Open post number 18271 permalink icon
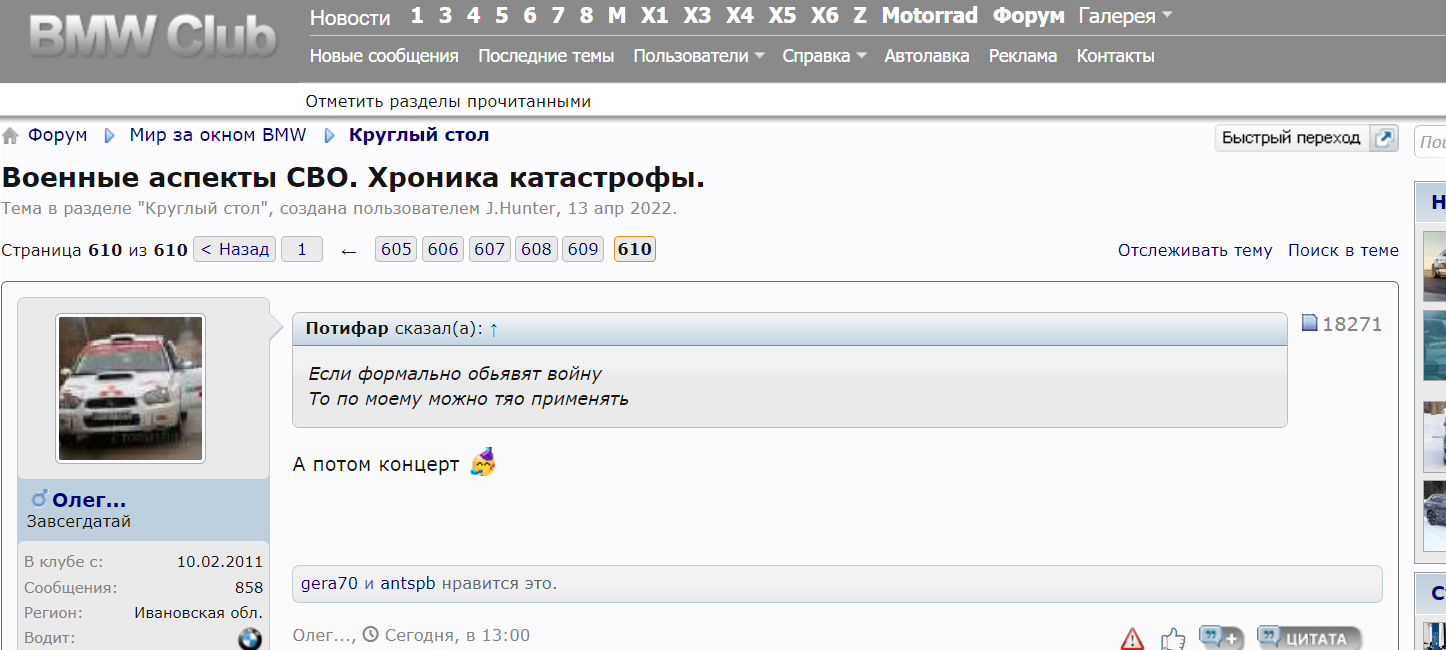 tap(1310, 323)
